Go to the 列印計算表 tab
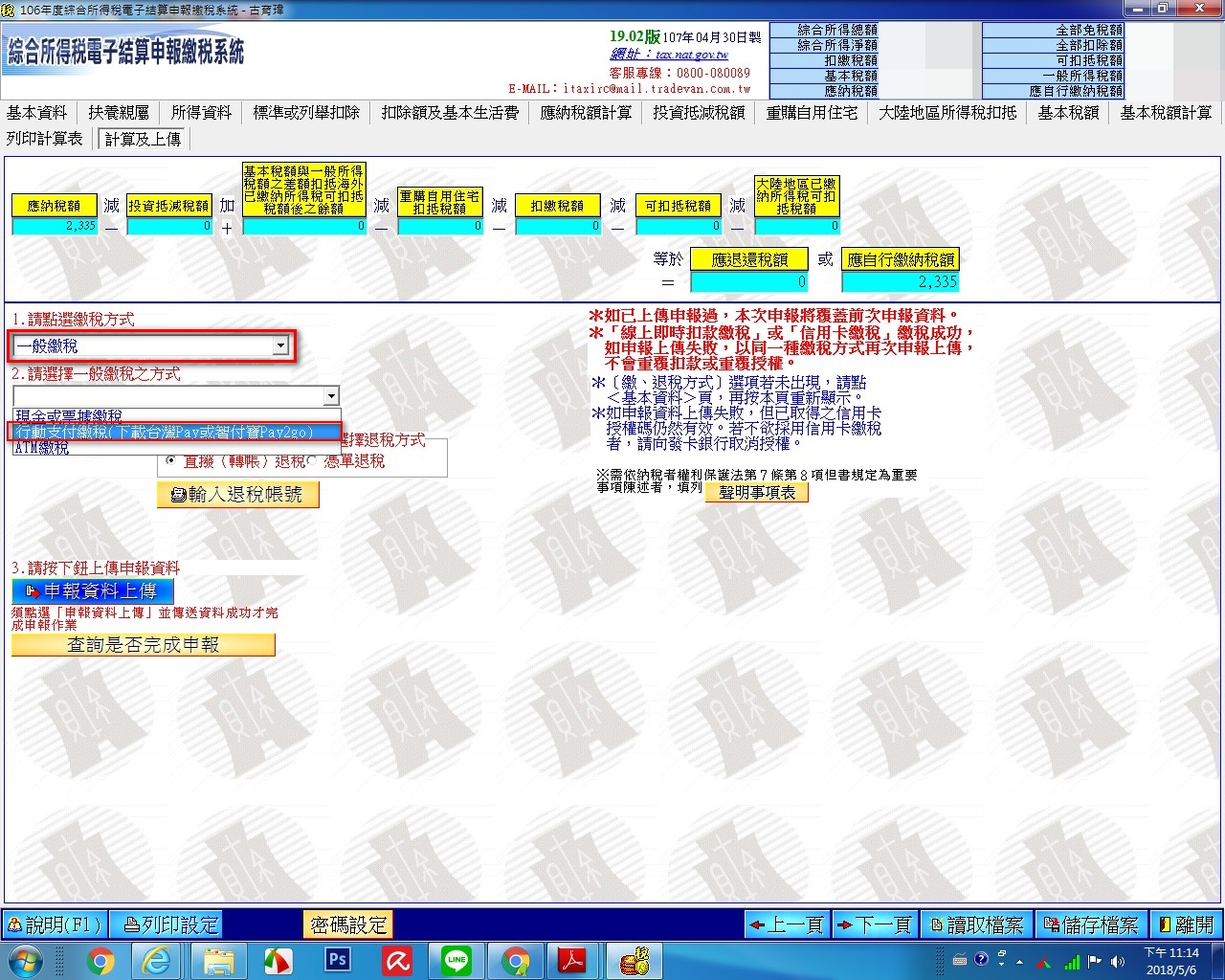The height and width of the screenshot is (980, 1225). (x=45, y=139)
